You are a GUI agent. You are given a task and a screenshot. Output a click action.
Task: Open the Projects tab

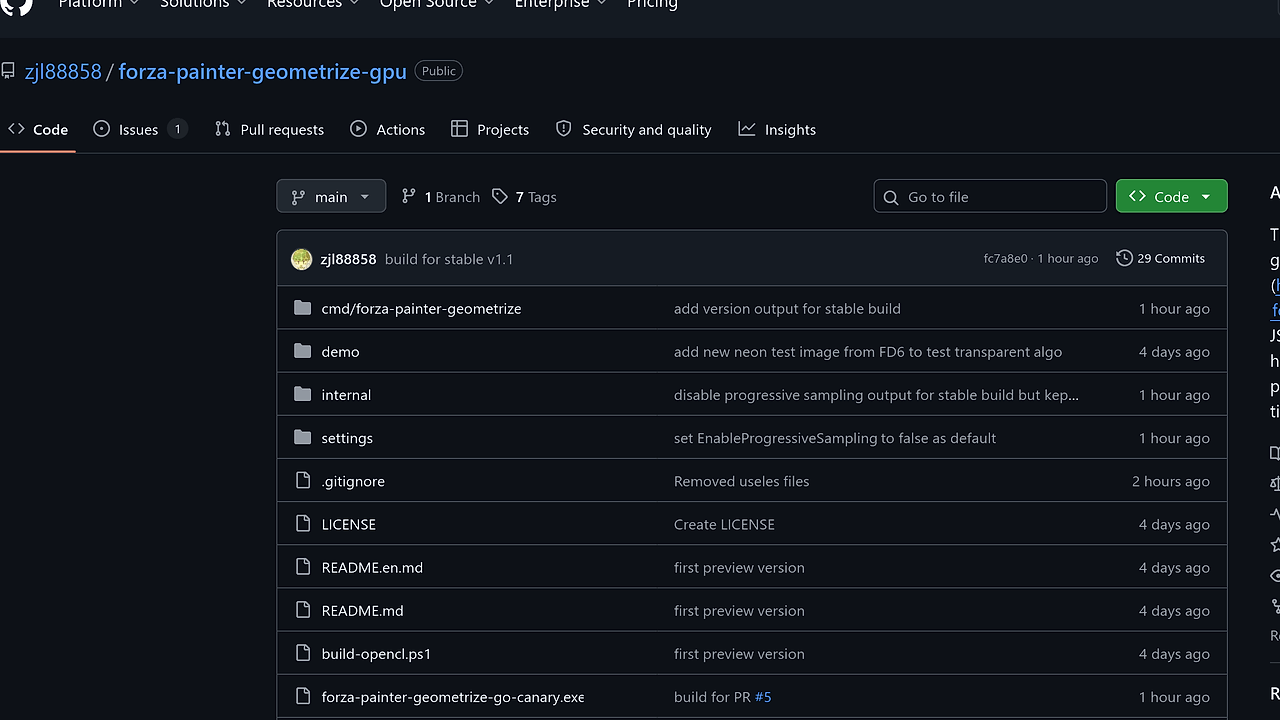click(490, 129)
